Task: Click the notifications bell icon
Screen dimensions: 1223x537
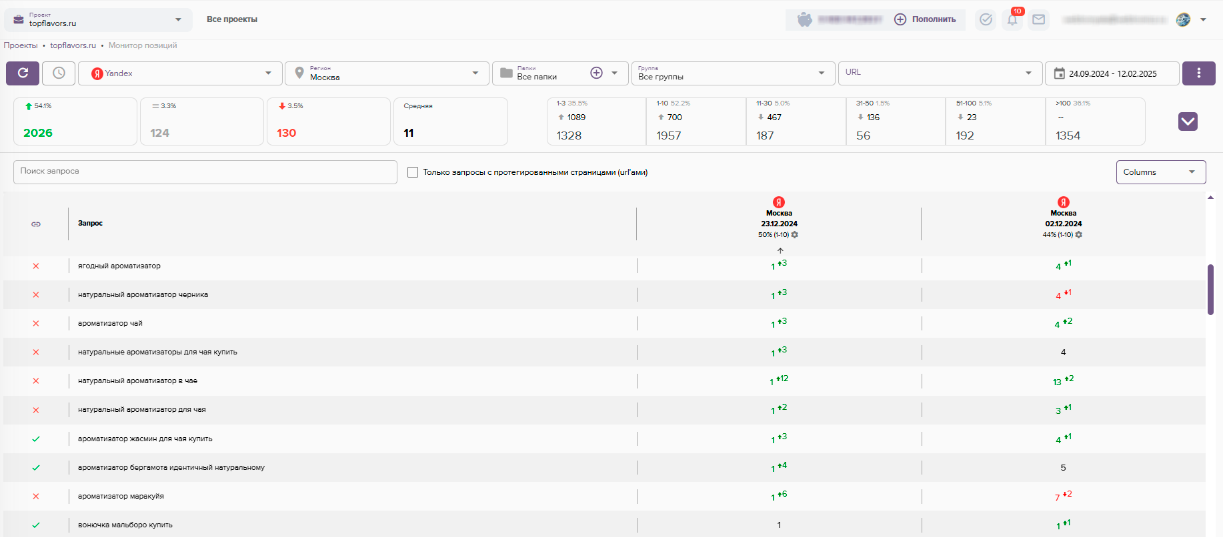Action: tap(1013, 19)
